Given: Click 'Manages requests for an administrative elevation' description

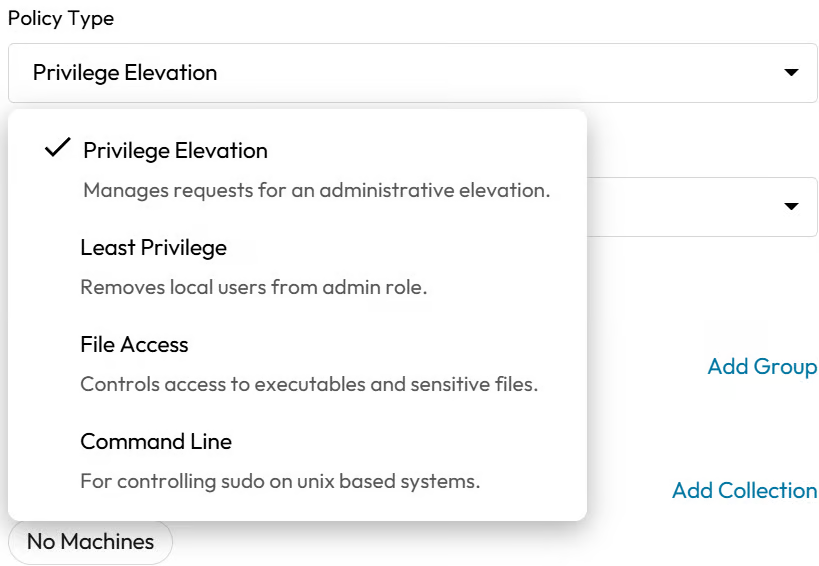Looking at the screenshot, I should pos(316,190).
